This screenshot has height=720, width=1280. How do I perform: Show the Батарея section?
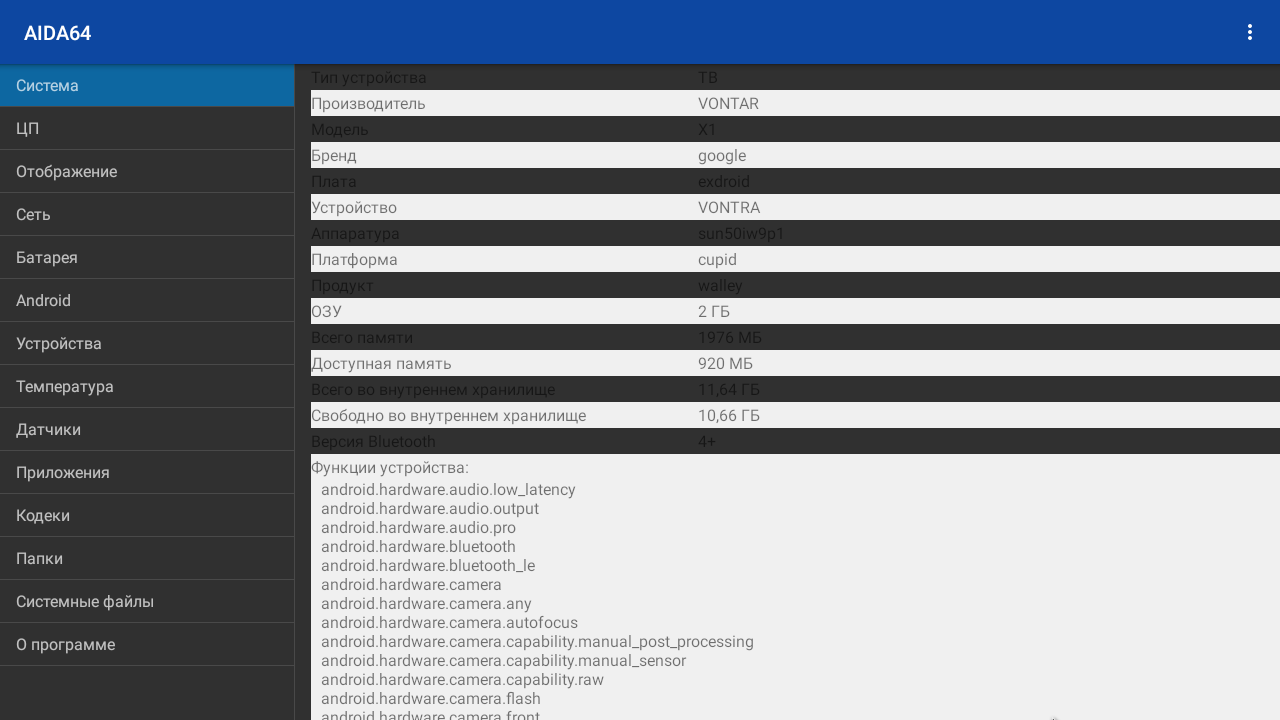coord(147,258)
